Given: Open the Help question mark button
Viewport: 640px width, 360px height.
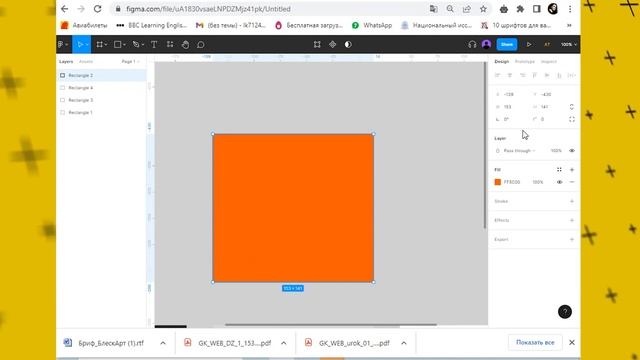Looking at the screenshot, I should [565, 312].
